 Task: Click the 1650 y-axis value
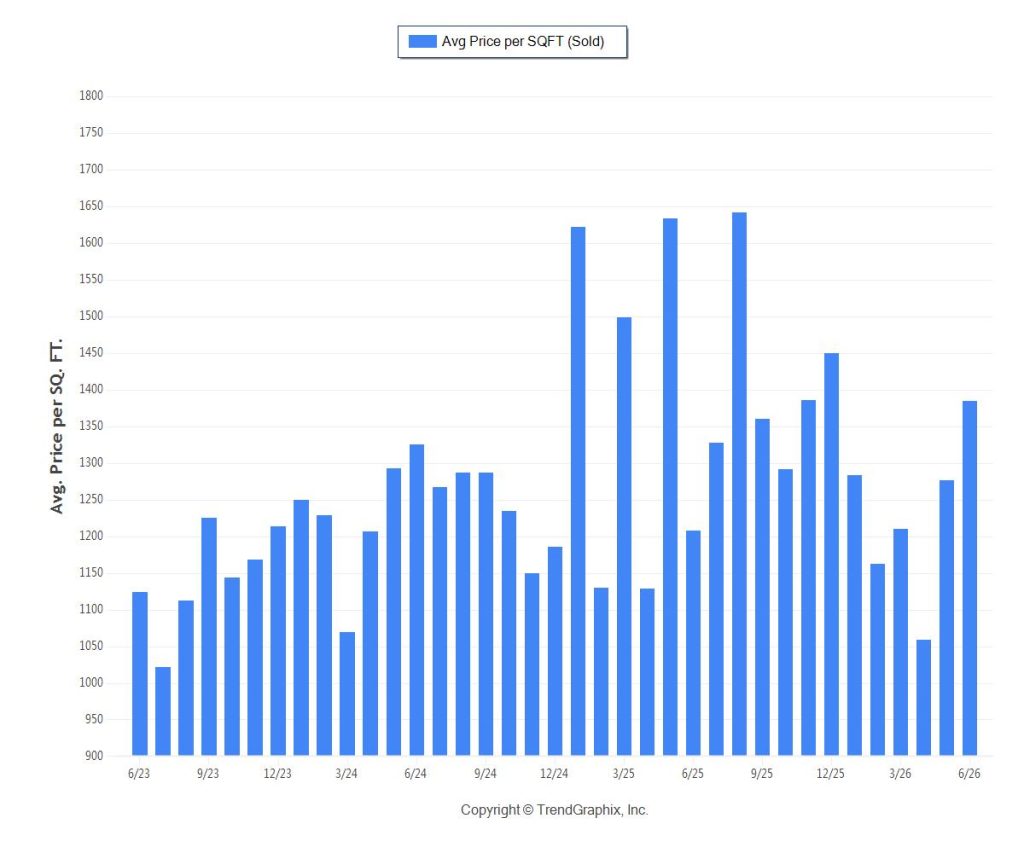pyautogui.click(x=91, y=206)
